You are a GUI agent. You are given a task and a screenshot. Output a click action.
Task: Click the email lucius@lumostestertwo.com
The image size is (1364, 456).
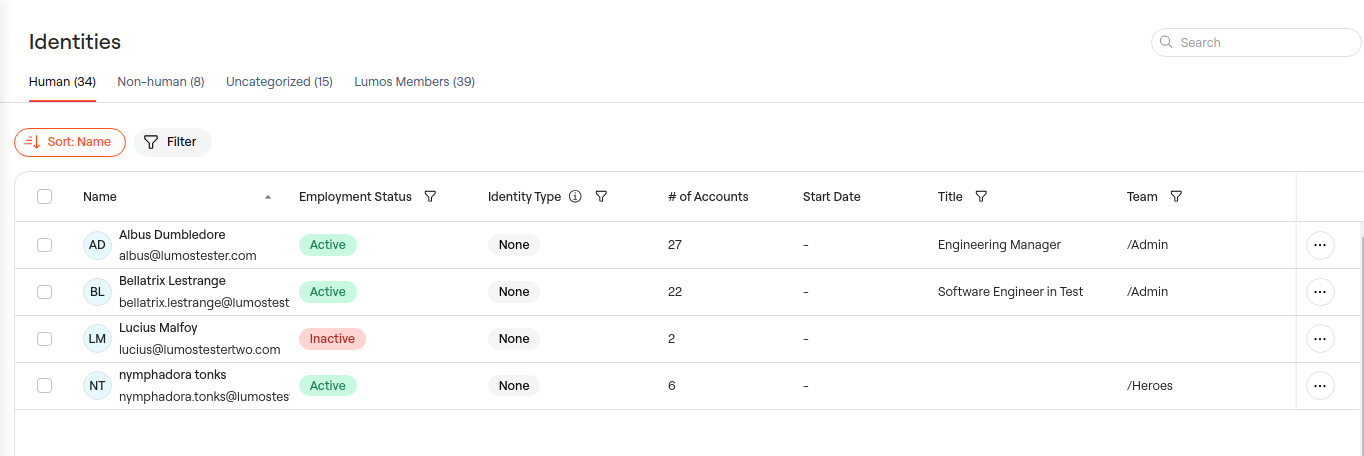coord(200,350)
